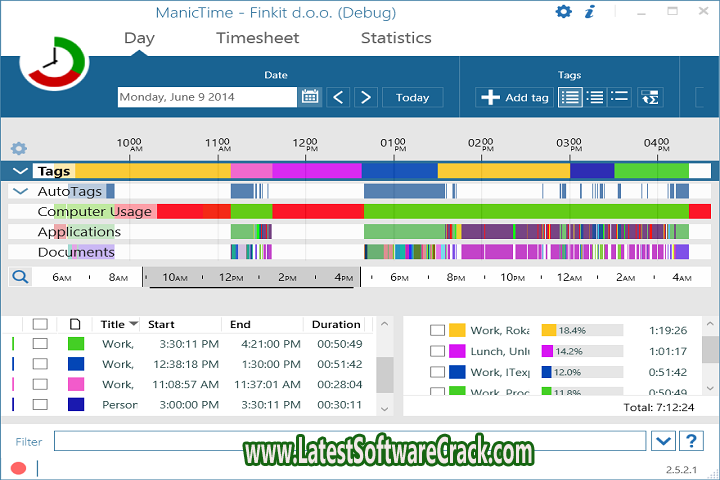Check the box for 3:30:11 PM Work entry
This screenshot has width=720, height=480.
(x=40, y=344)
